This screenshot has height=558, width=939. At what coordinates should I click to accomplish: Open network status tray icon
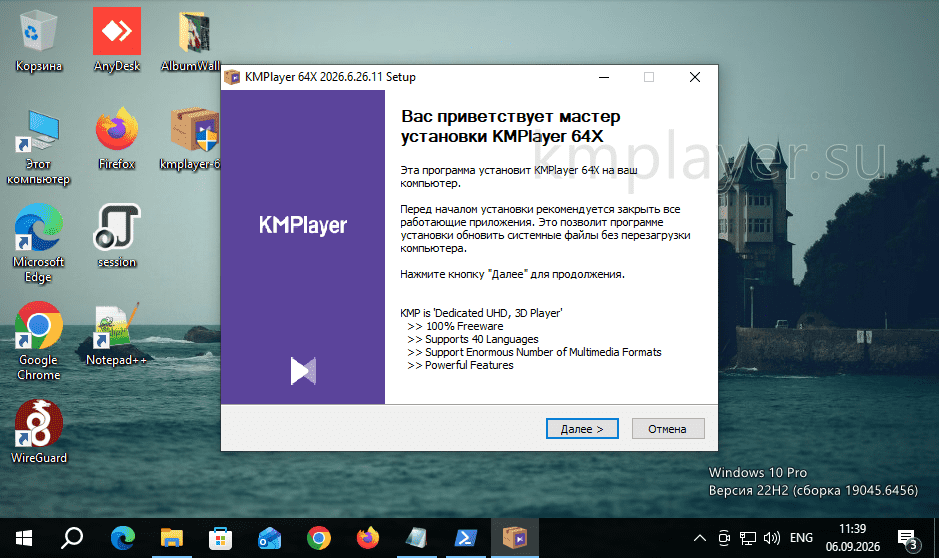[x=748, y=538]
